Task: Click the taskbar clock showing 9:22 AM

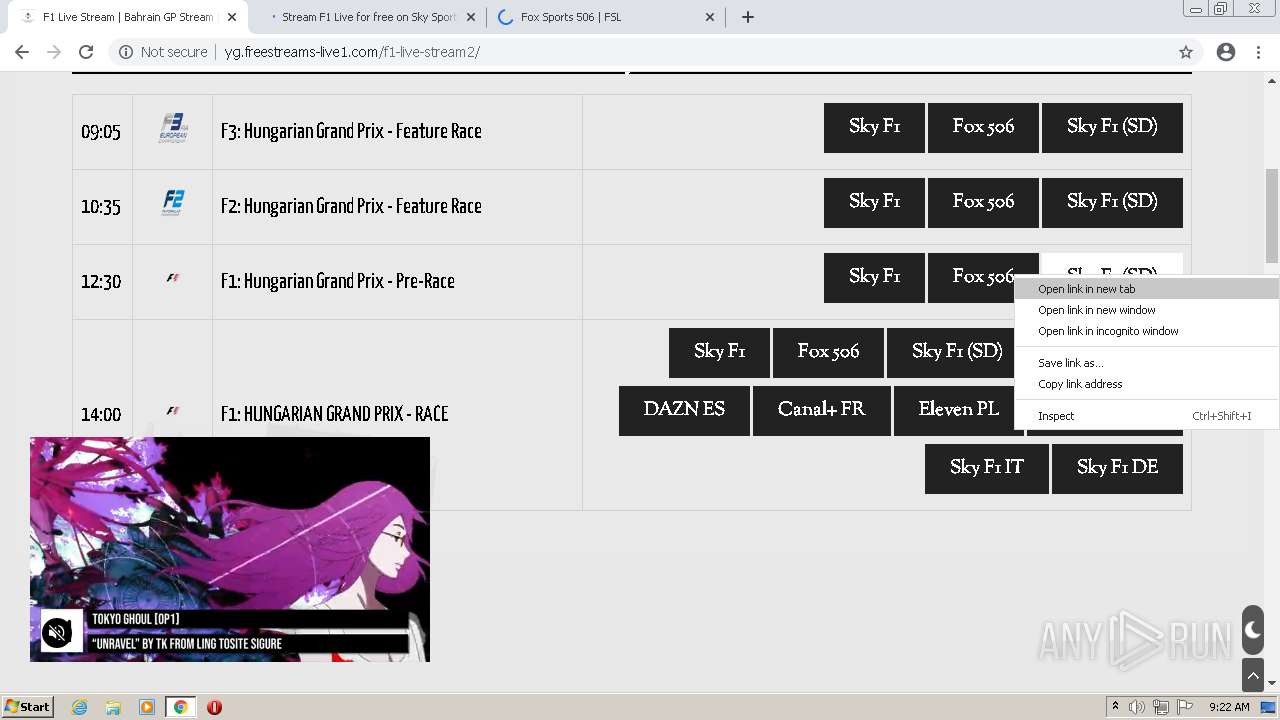Action: coord(1229,707)
